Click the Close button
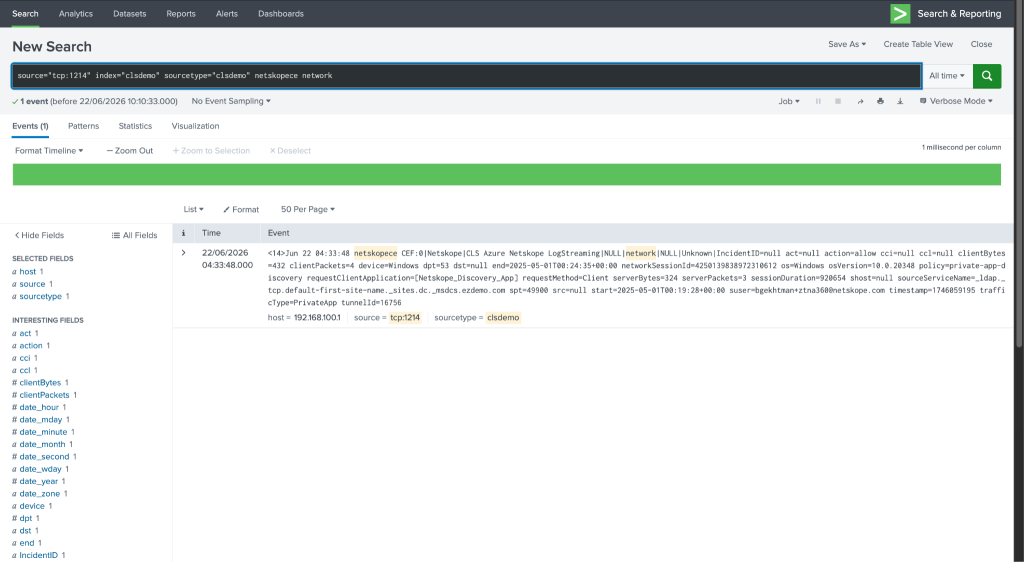Viewport: 1024px width, 562px height. coord(981,44)
